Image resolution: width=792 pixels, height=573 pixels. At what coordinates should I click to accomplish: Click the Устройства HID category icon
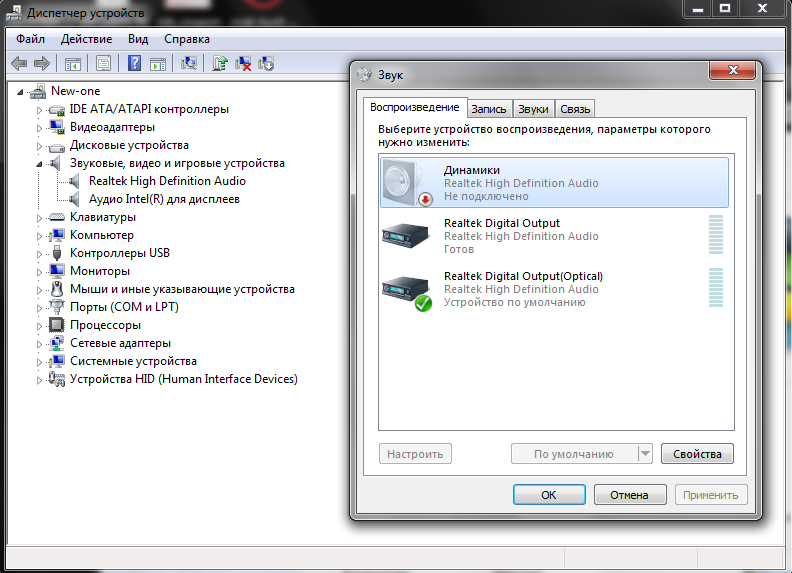tap(57, 379)
